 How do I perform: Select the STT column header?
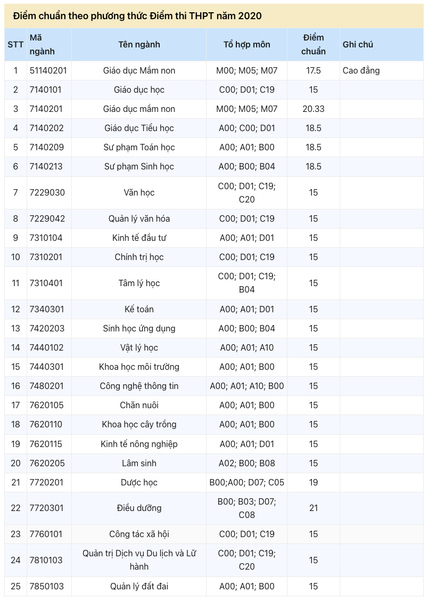16,44
